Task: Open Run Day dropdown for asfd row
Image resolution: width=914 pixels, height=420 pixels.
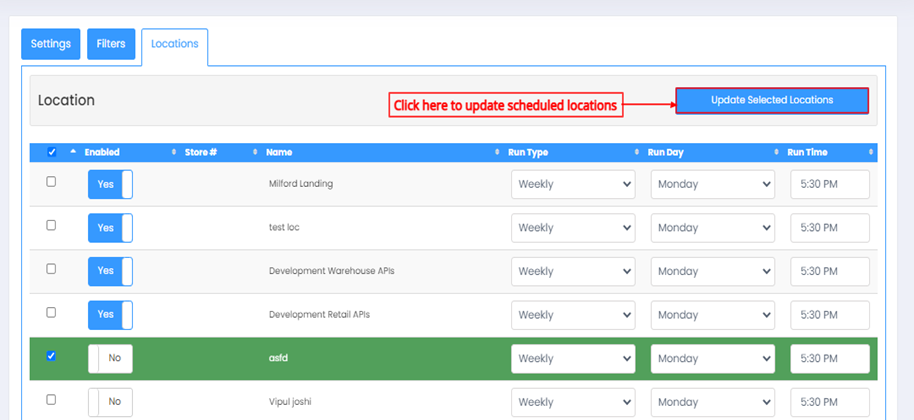Action: [713, 359]
